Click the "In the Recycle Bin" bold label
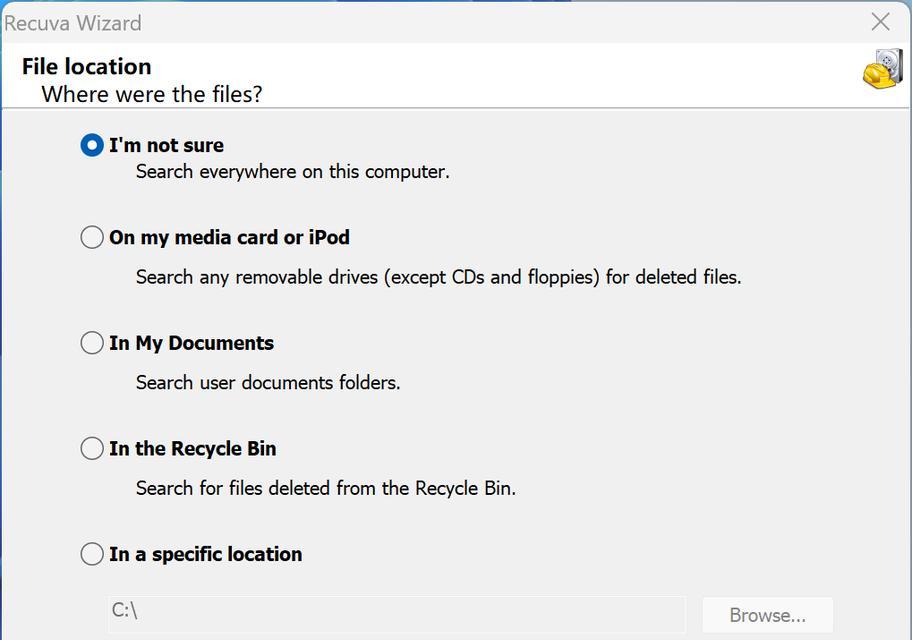The image size is (912, 640). [193, 449]
